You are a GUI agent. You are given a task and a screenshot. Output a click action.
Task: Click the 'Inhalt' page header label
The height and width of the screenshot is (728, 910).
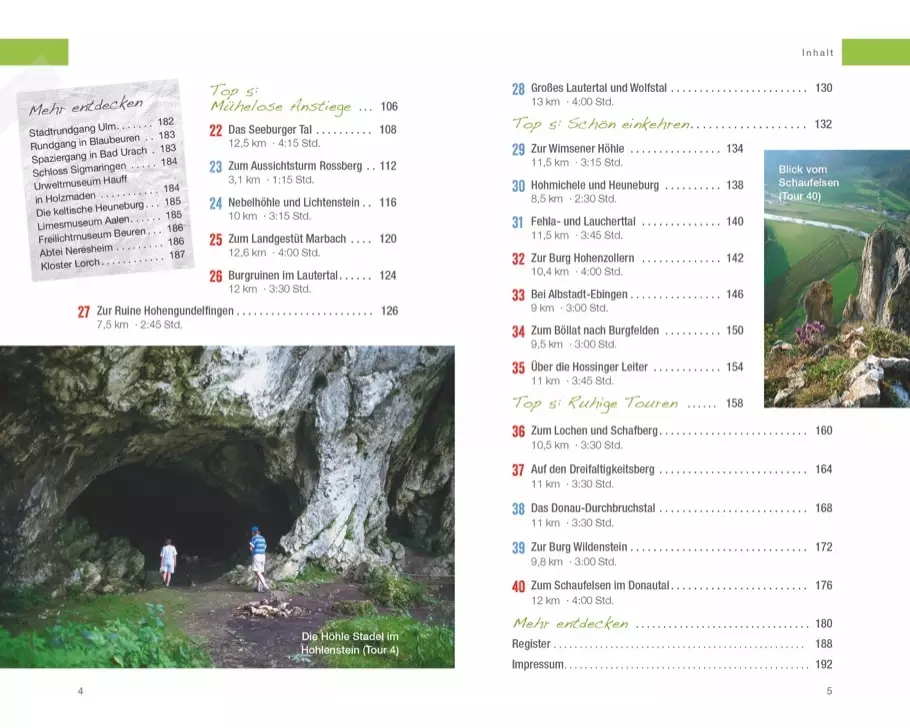tap(818, 52)
